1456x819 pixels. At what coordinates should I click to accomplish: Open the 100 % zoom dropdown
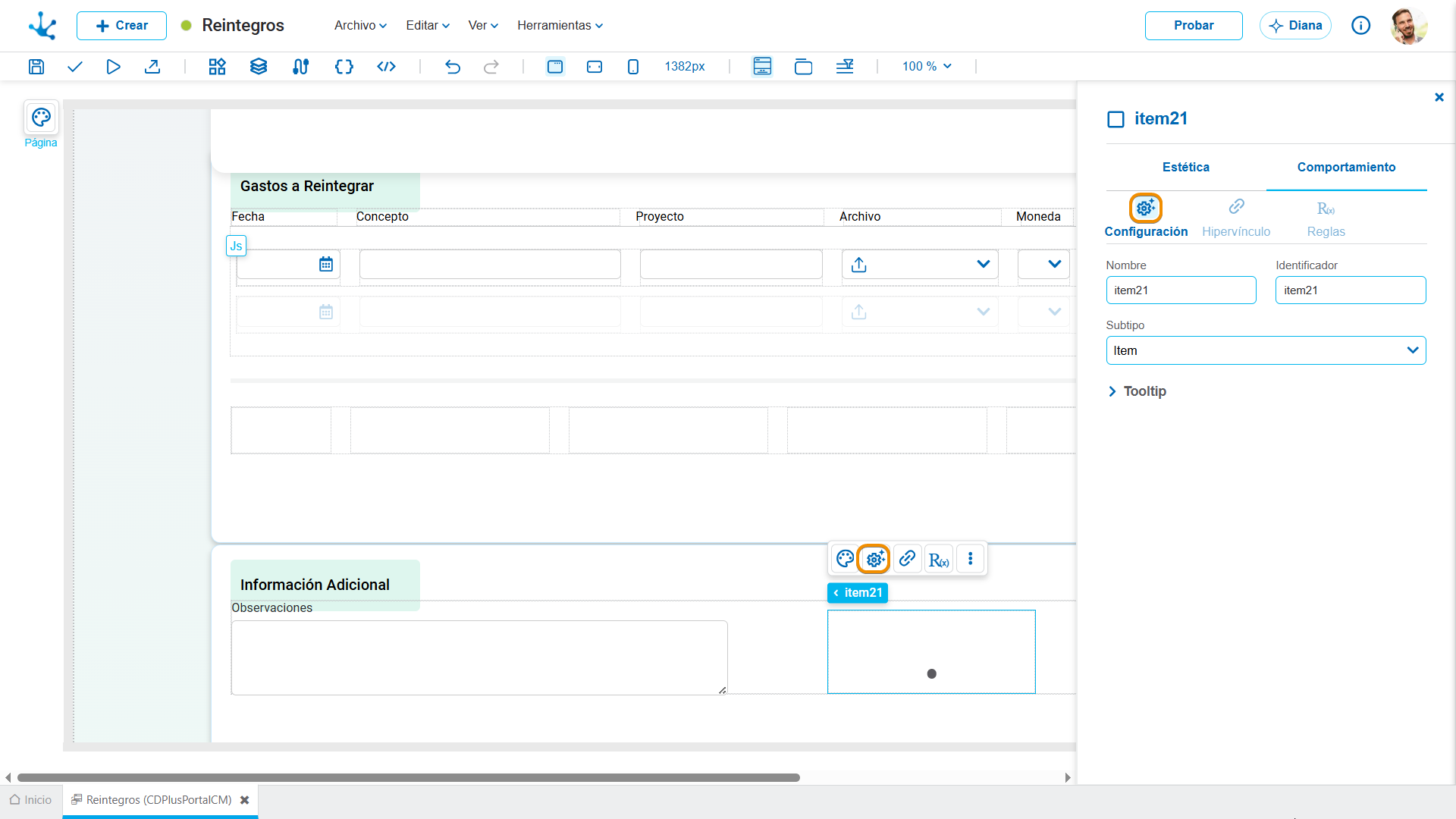[926, 67]
